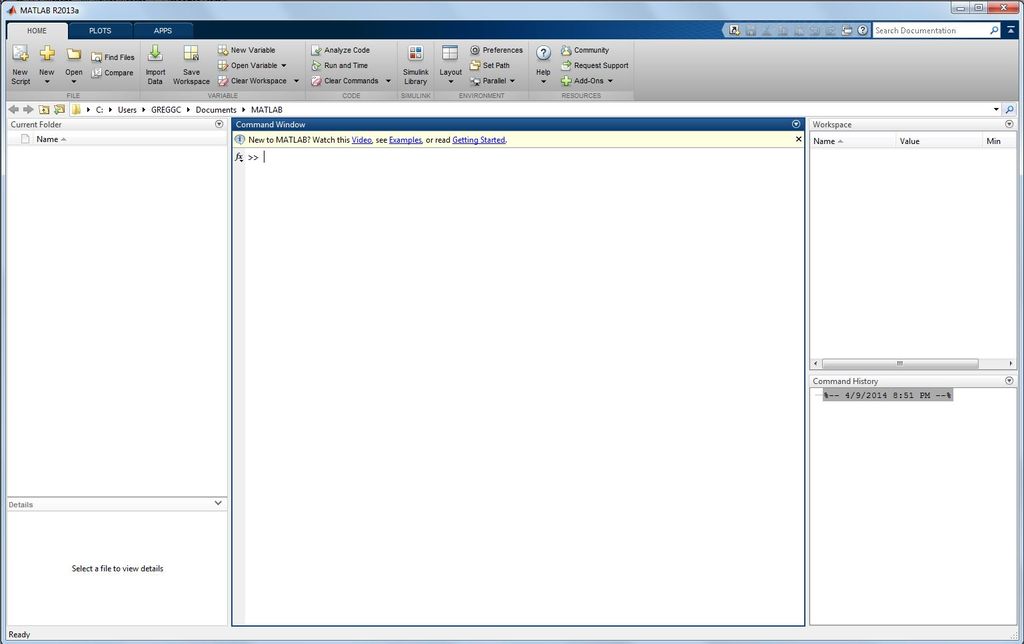Click the Help question mark icon in the ribbon
The height and width of the screenshot is (644, 1024).
[x=543, y=54]
